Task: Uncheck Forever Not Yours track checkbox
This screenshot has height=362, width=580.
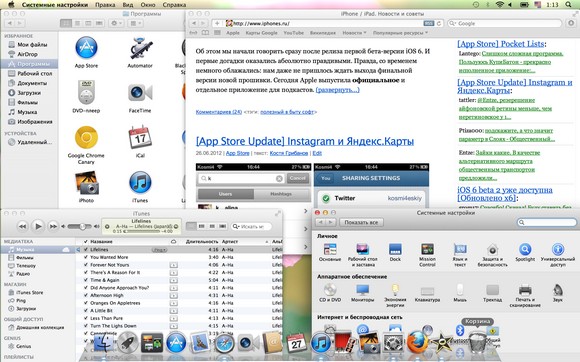Action: [86, 265]
